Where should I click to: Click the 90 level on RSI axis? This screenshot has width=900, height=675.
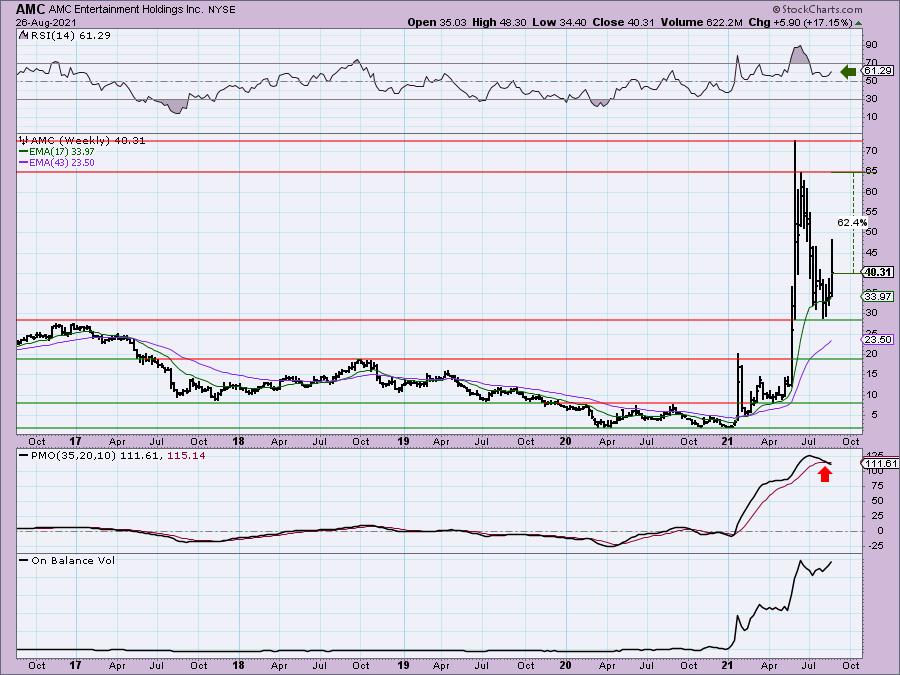click(x=871, y=45)
